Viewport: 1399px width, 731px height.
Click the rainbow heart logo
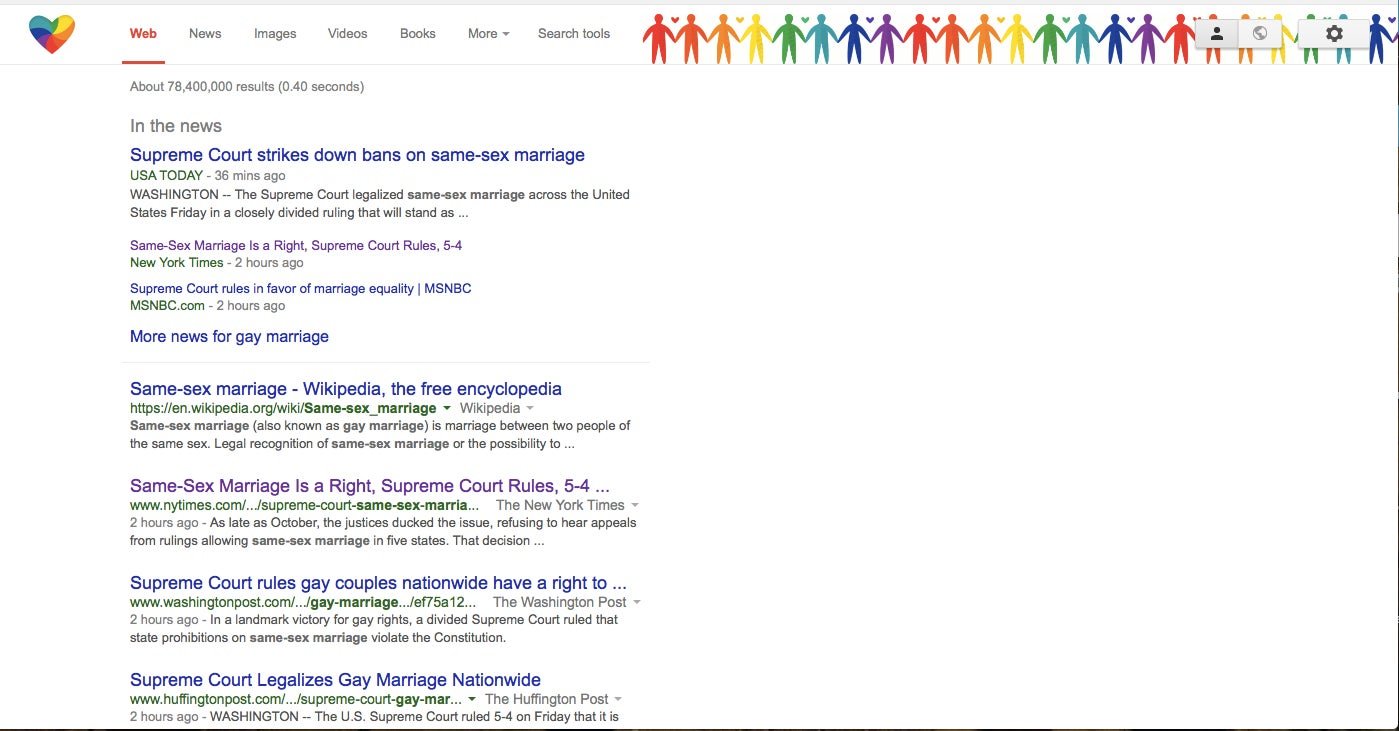tap(52, 34)
